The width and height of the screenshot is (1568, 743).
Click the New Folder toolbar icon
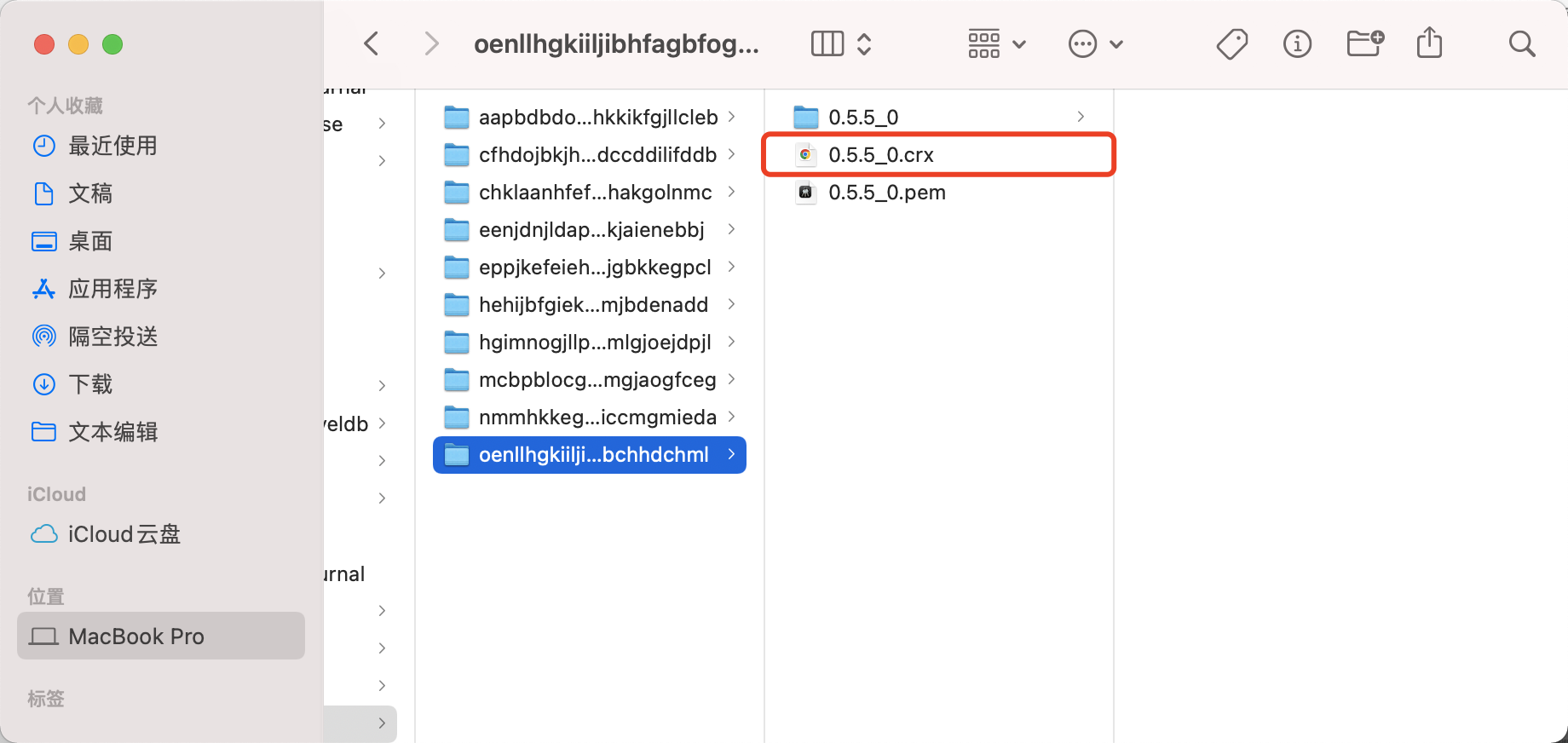point(1364,43)
